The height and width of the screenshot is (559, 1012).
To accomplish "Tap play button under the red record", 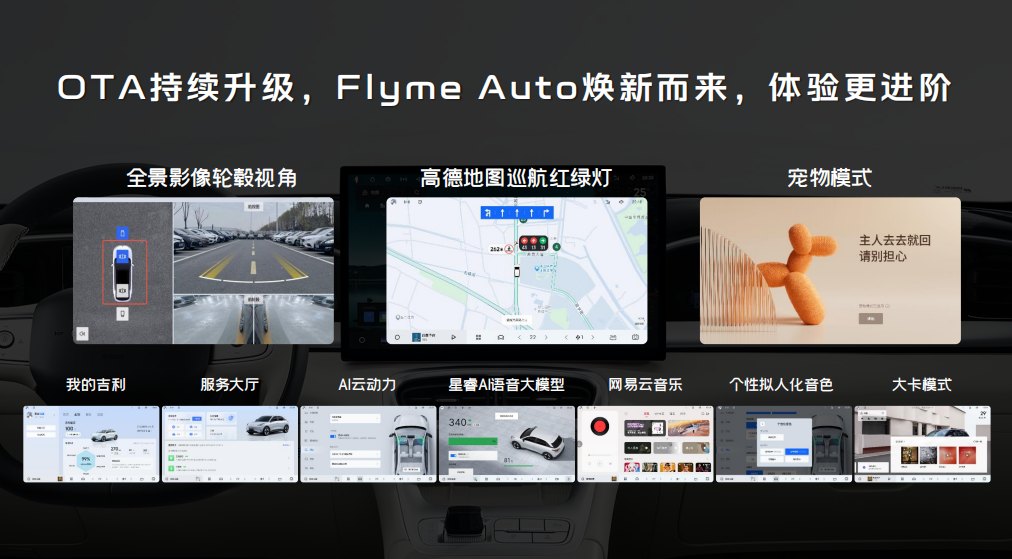I will (x=600, y=463).
